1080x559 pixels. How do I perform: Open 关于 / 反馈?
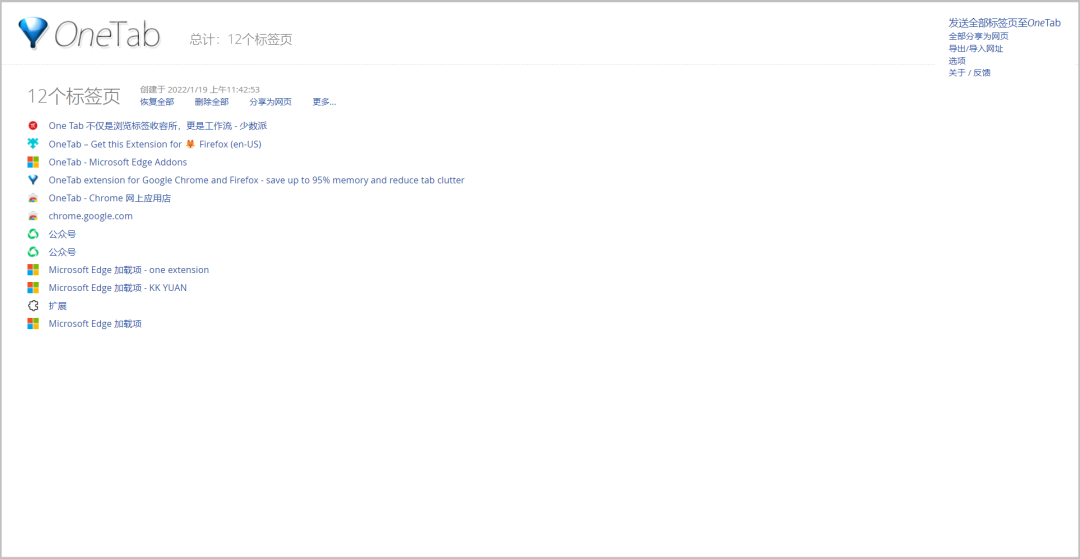pyautogui.click(x=969, y=72)
